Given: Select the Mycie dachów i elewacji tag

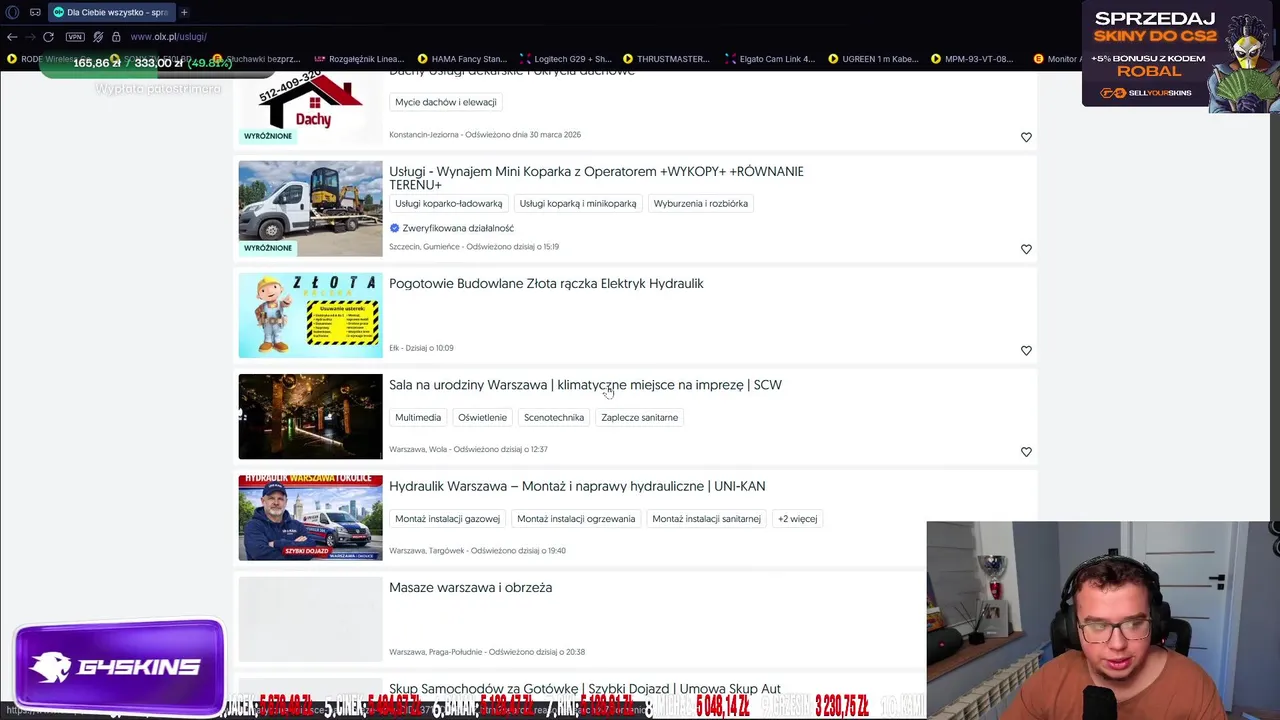Looking at the screenshot, I should tap(446, 102).
